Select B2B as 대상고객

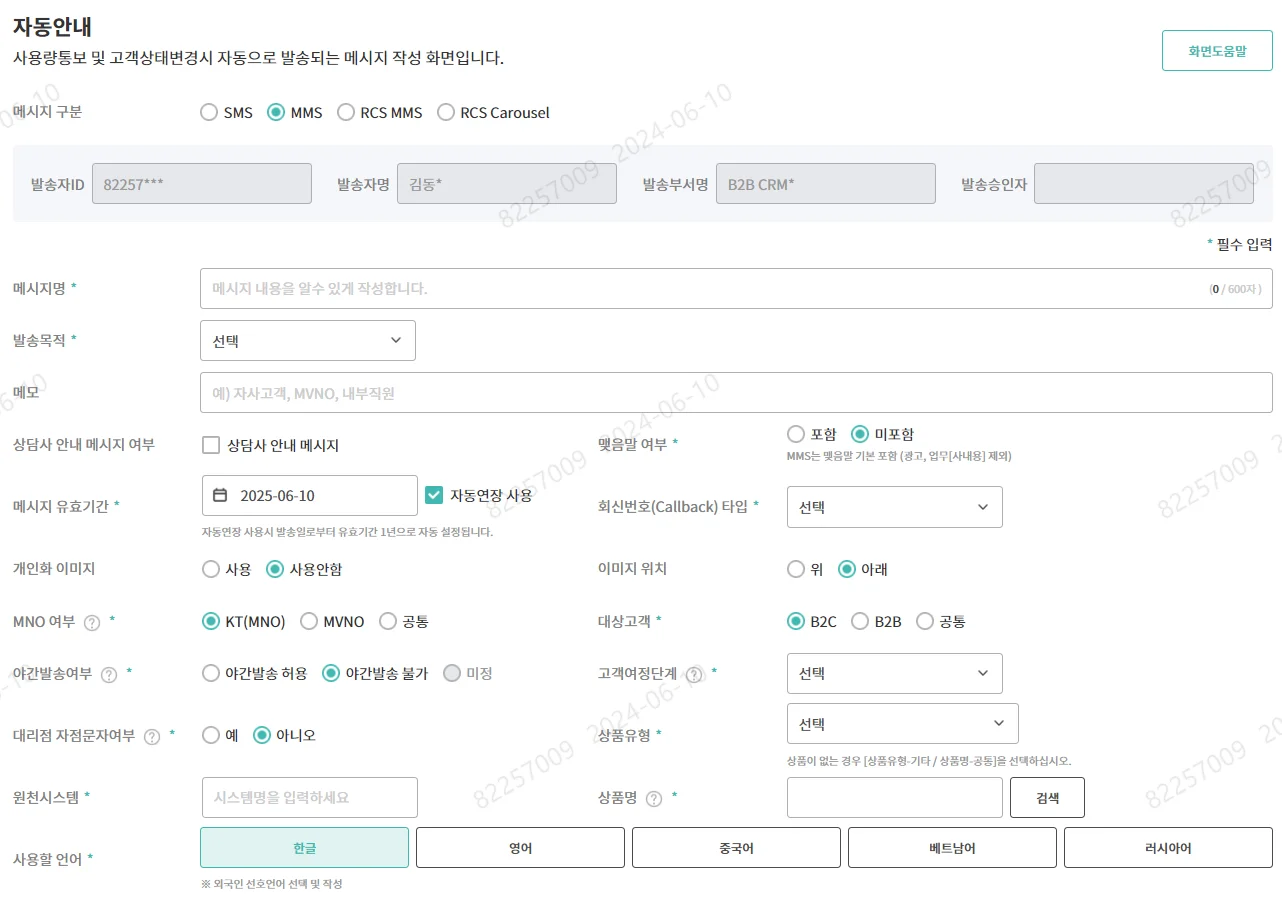(860, 621)
